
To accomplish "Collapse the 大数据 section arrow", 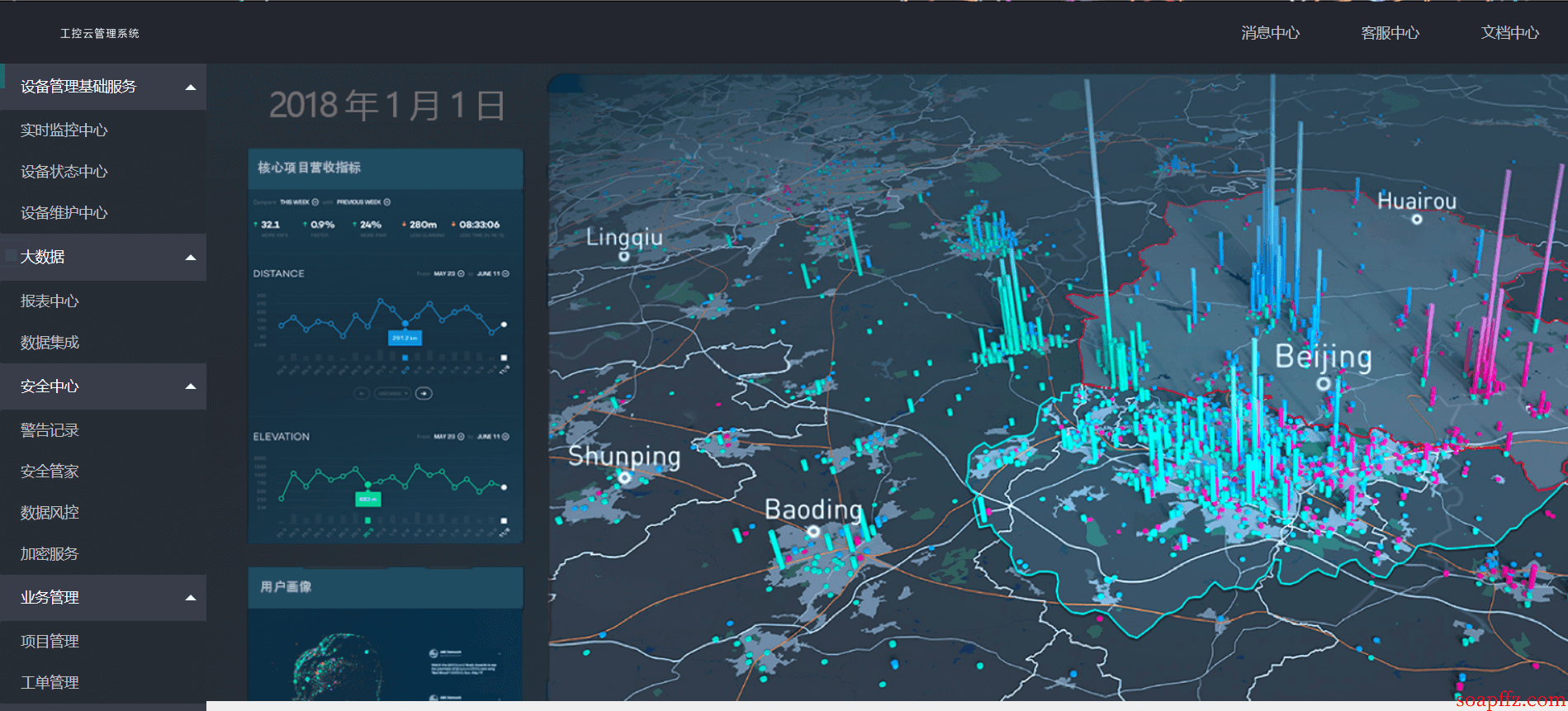I will (x=191, y=258).
